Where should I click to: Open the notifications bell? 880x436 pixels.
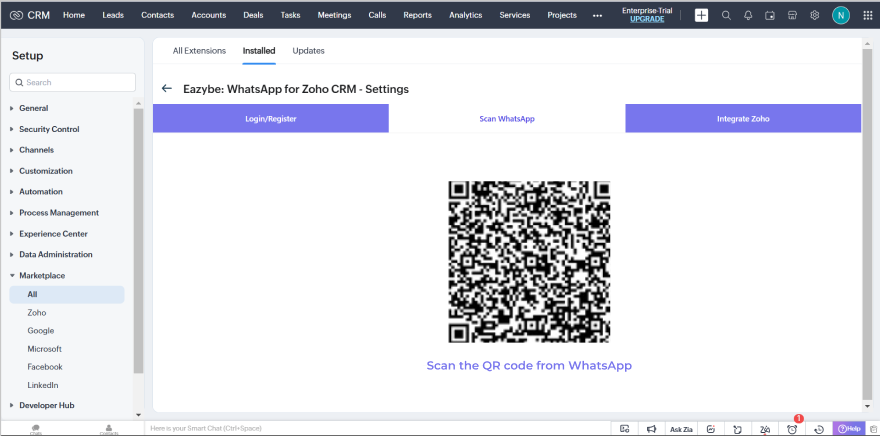(x=748, y=15)
